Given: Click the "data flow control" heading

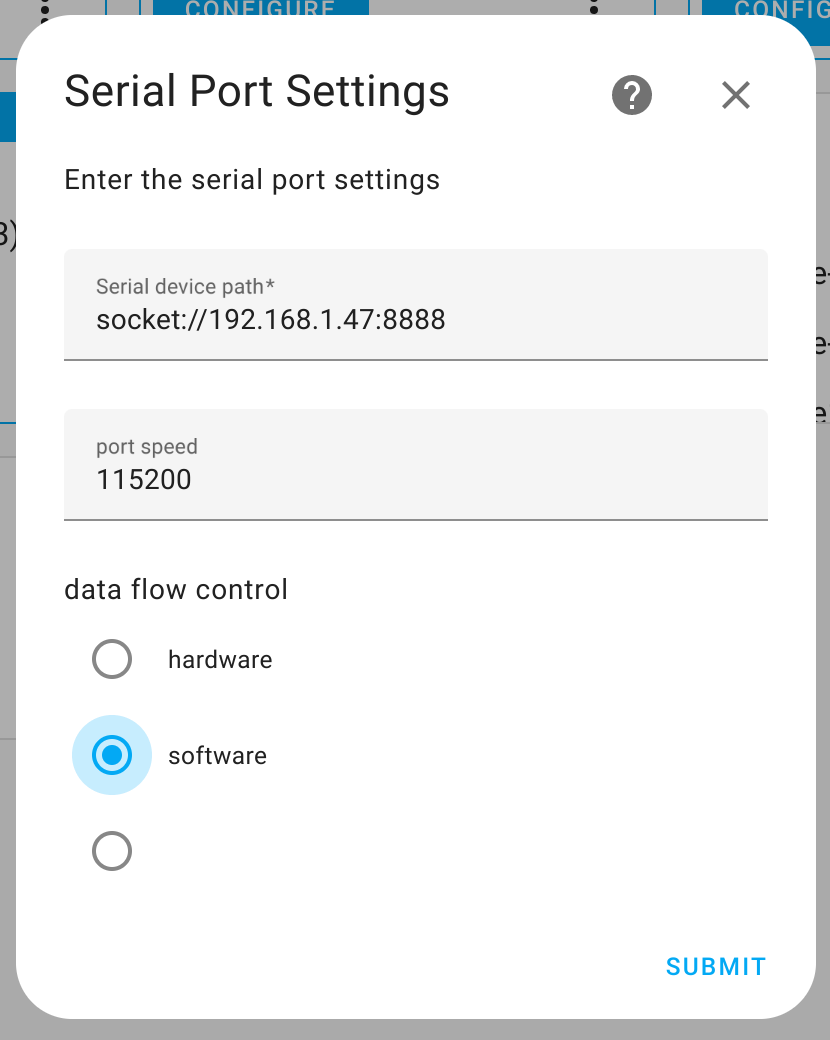Looking at the screenshot, I should point(176,590).
